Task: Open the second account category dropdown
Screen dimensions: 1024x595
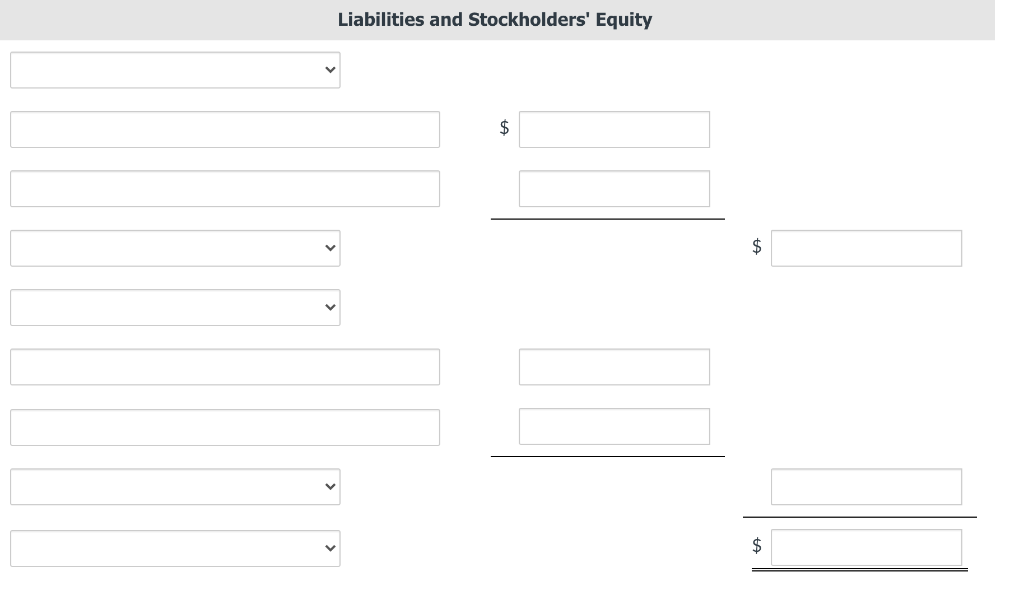Action: pos(175,248)
